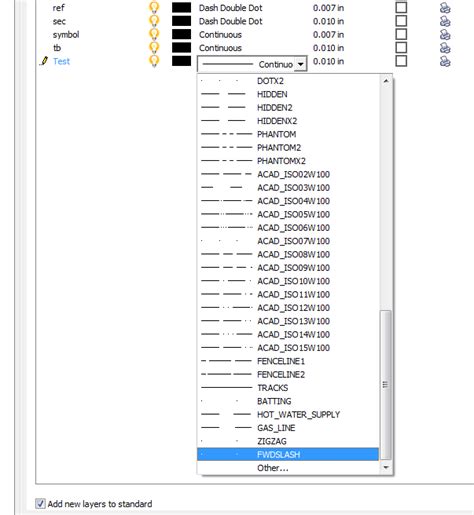
Task: Toggle the lightbulb visibility for Test layer
Action: pos(154,61)
